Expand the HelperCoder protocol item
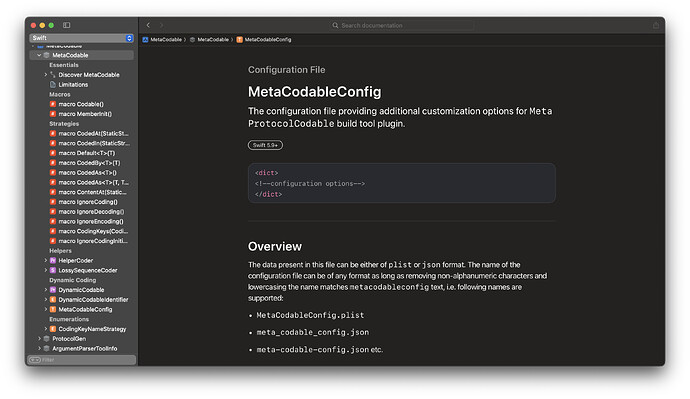This screenshot has width=690, height=399. tap(45, 260)
